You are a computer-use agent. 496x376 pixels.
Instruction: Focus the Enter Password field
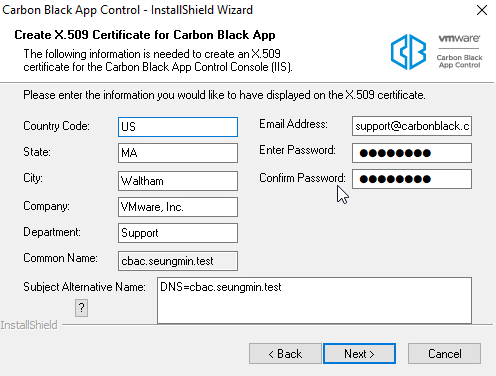pos(412,153)
